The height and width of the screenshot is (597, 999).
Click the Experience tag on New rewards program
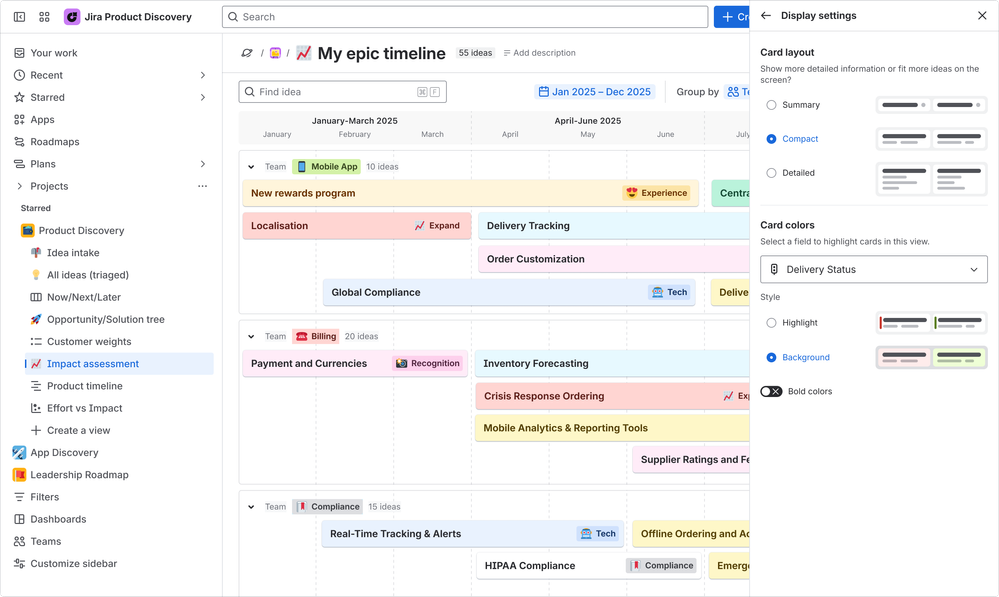(657, 193)
